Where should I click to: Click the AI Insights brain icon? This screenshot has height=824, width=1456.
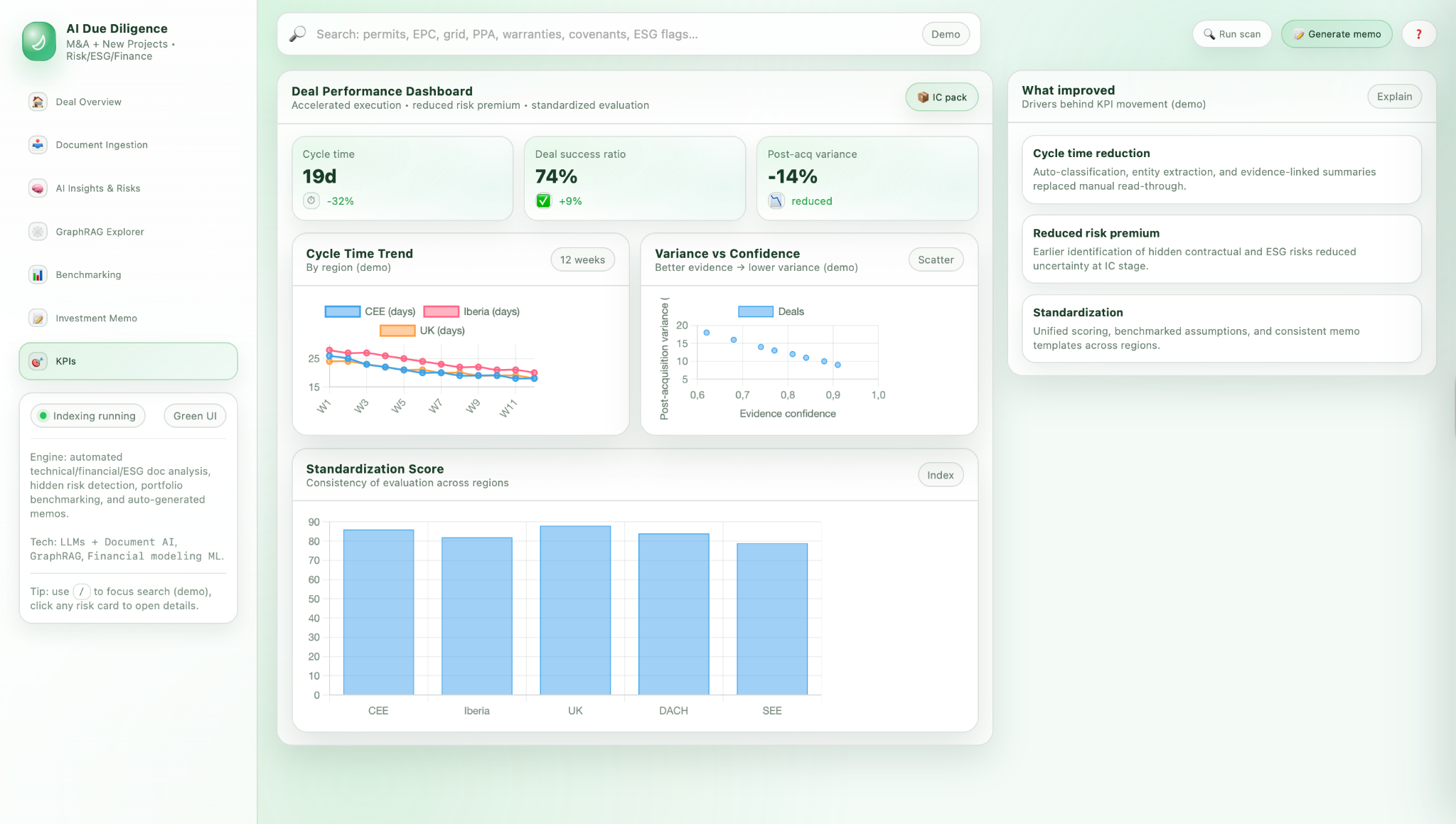(x=38, y=188)
